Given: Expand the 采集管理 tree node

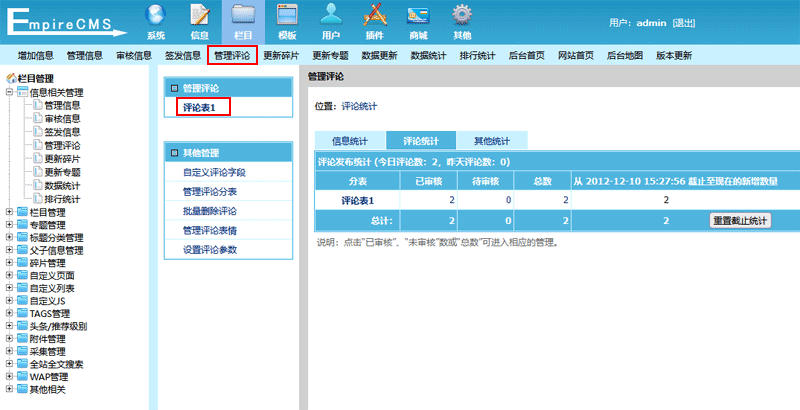Looking at the screenshot, I should pos(10,352).
